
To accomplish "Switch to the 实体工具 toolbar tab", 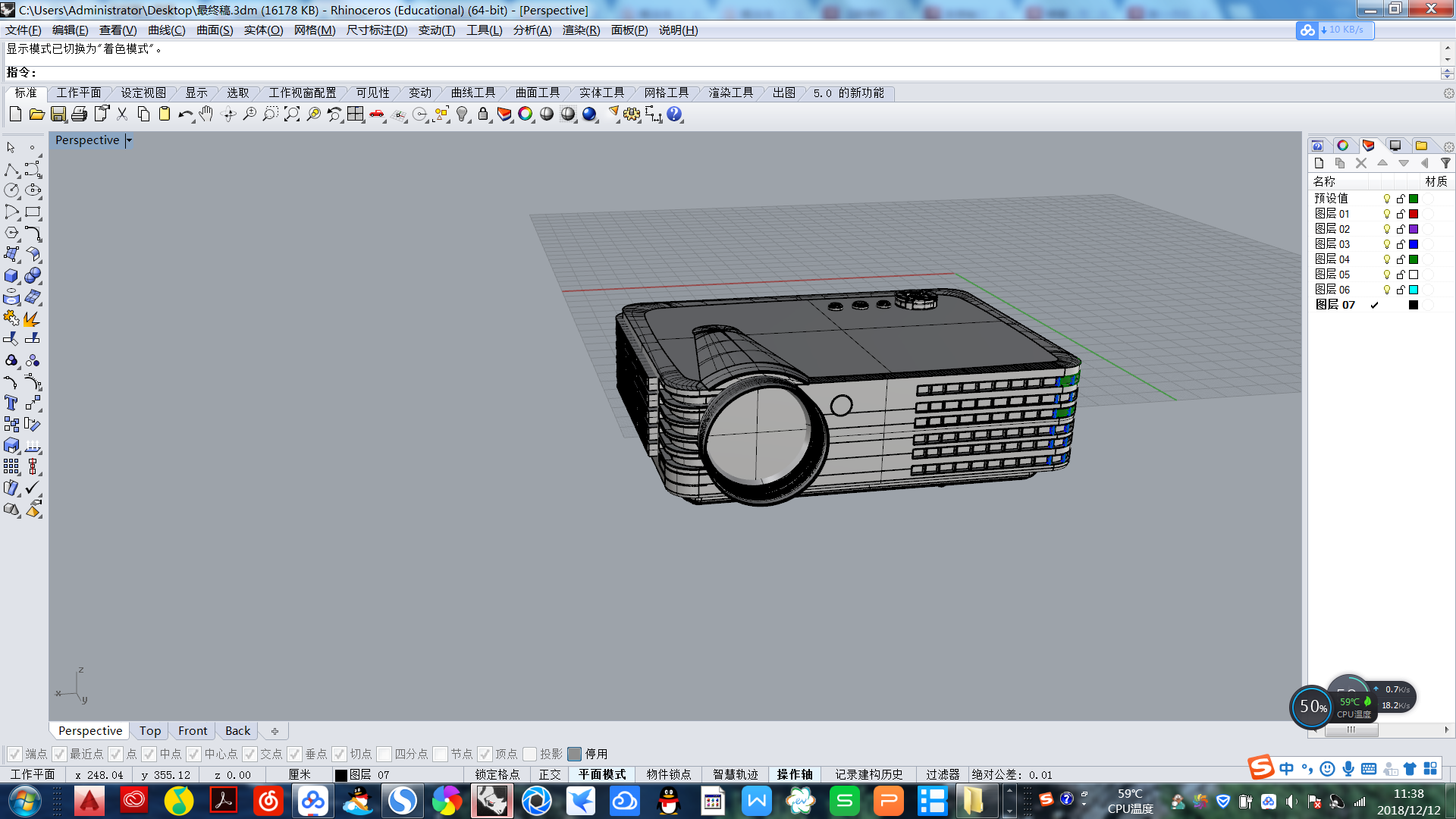I will 602,93.
